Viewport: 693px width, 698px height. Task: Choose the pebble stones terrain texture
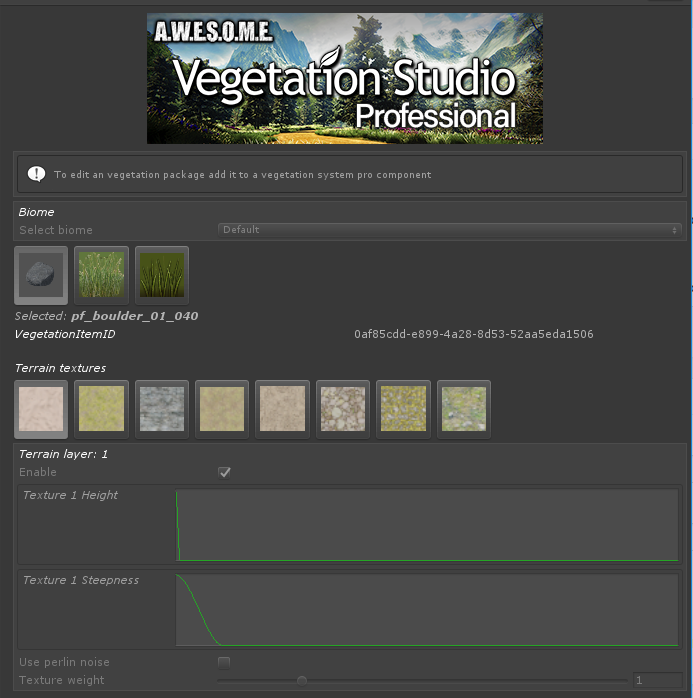(x=343, y=409)
